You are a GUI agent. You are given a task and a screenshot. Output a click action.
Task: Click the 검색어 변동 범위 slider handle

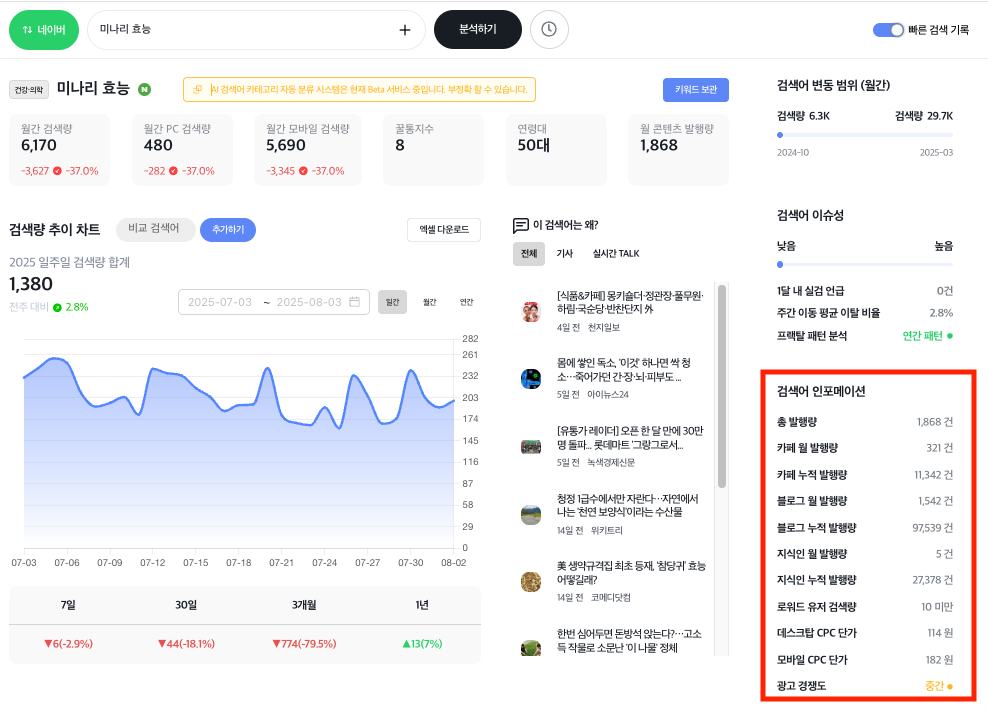pos(780,135)
